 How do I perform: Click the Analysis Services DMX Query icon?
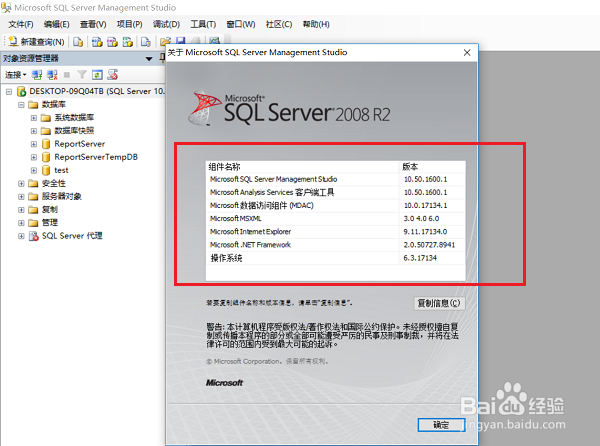112,42
